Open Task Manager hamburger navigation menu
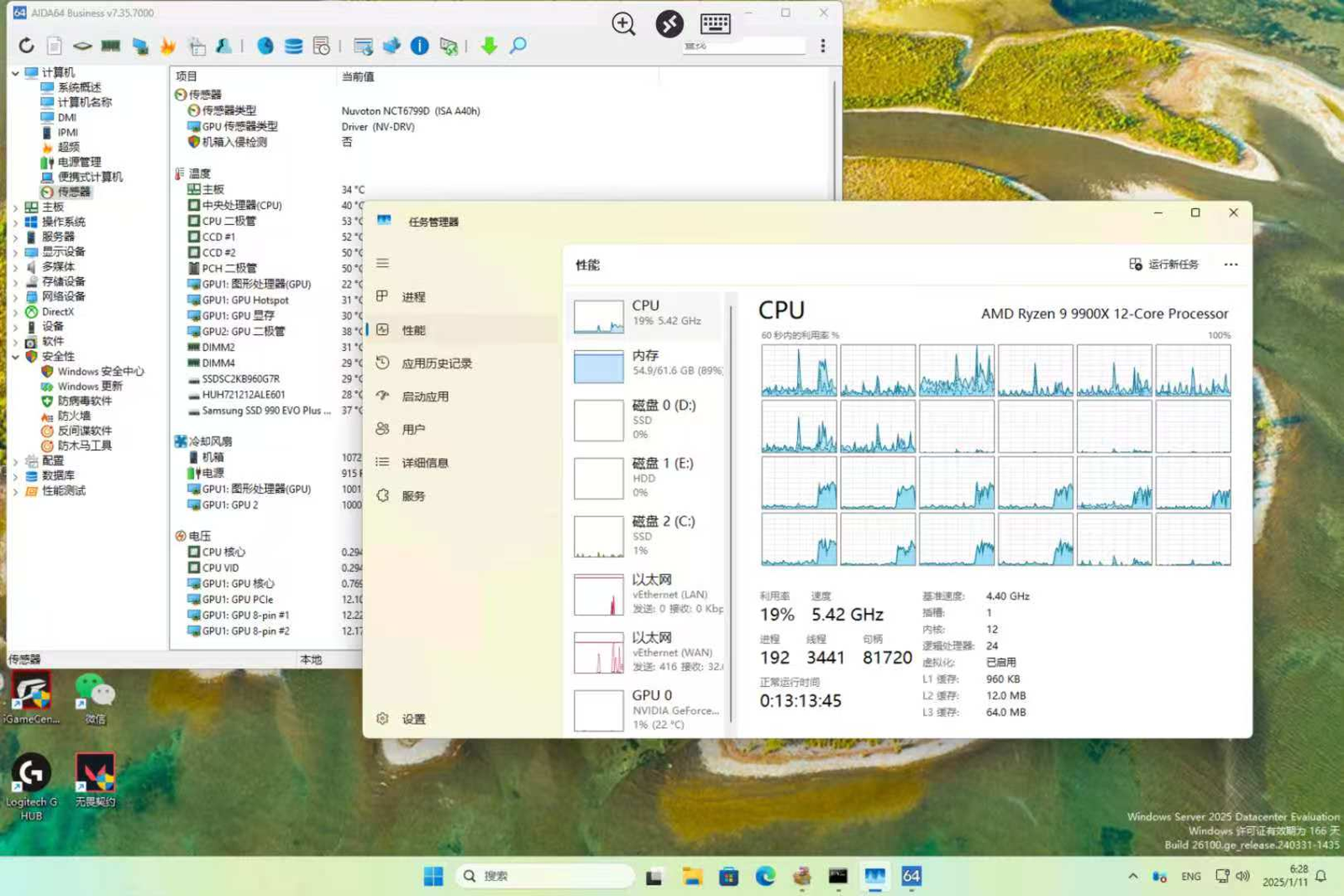 click(383, 263)
